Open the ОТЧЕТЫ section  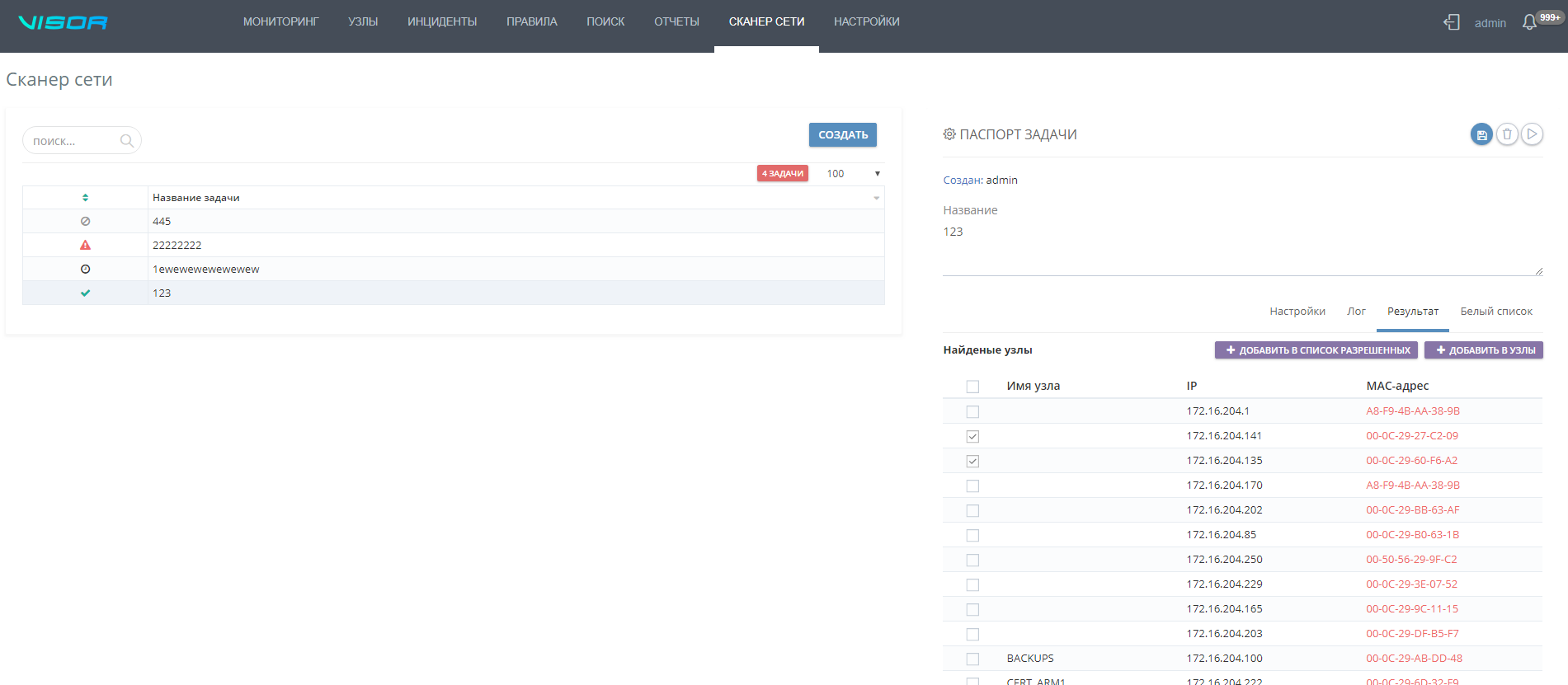tap(676, 22)
